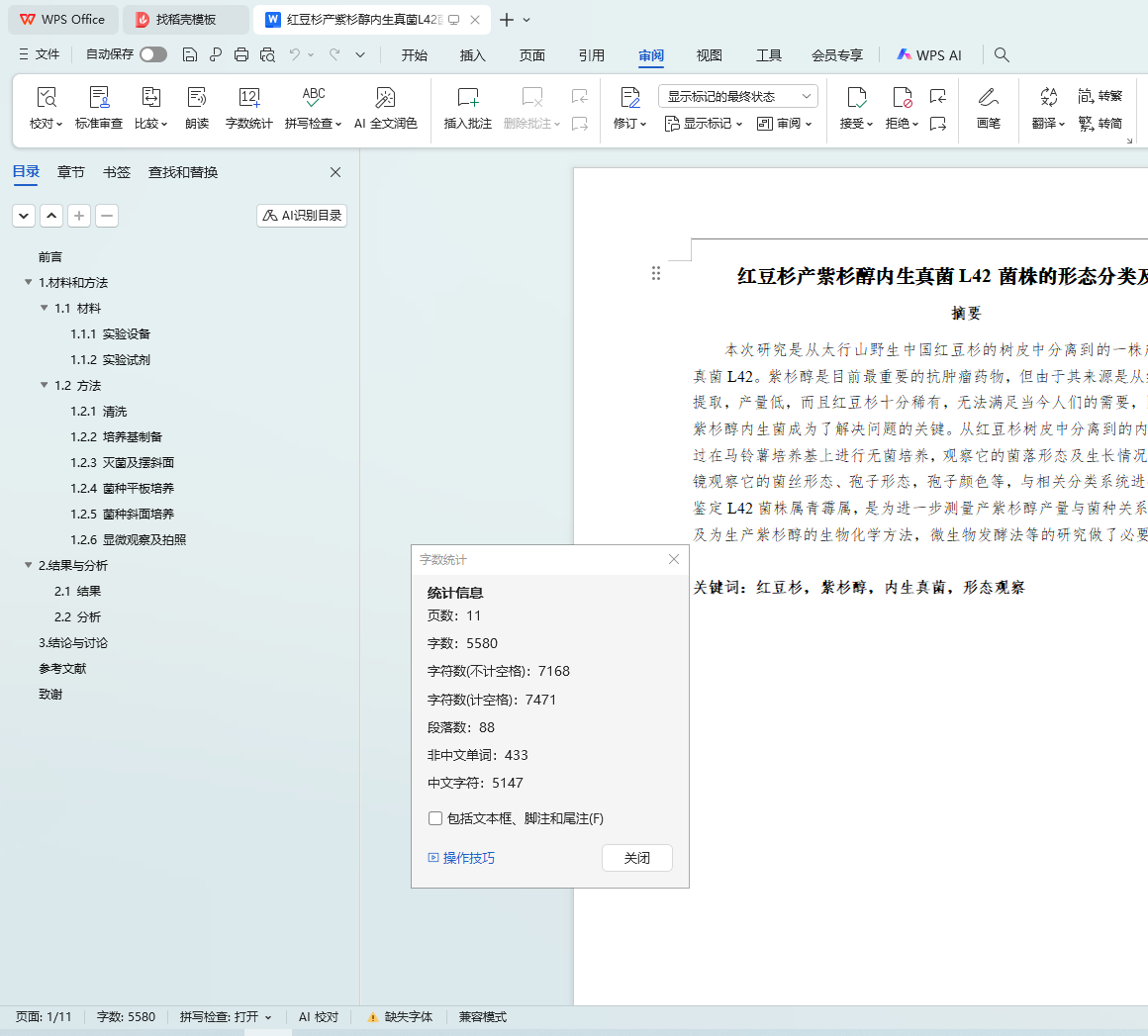Screen dimensions: 1148x1036
Task: Click the 关闭 button in dialog
Action: [636, 858]
